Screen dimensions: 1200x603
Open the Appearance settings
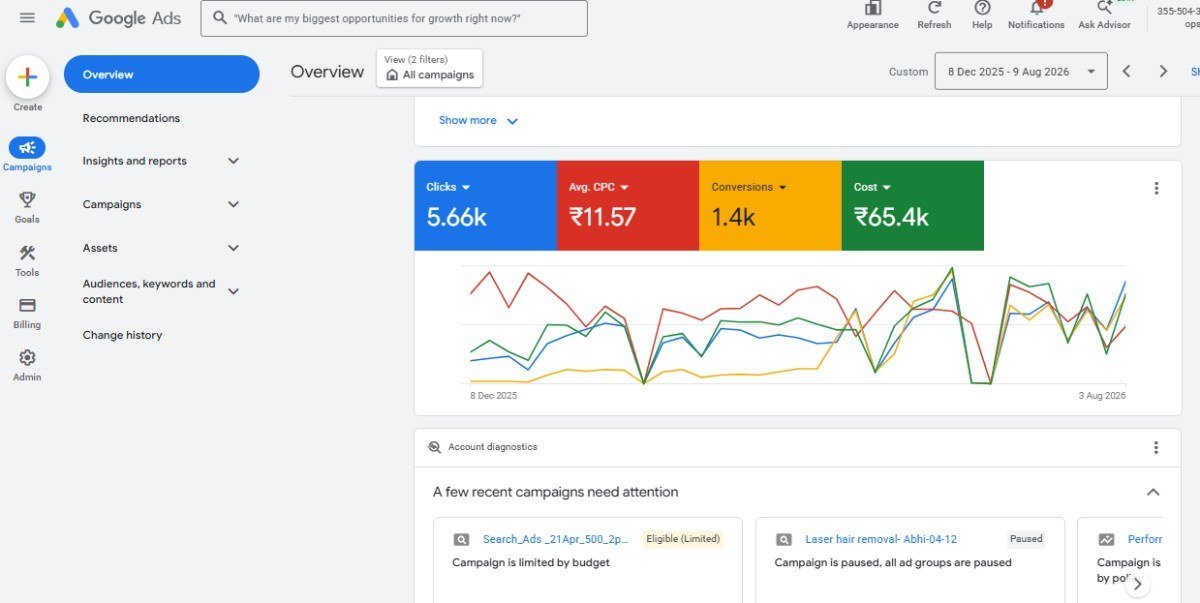872,15
